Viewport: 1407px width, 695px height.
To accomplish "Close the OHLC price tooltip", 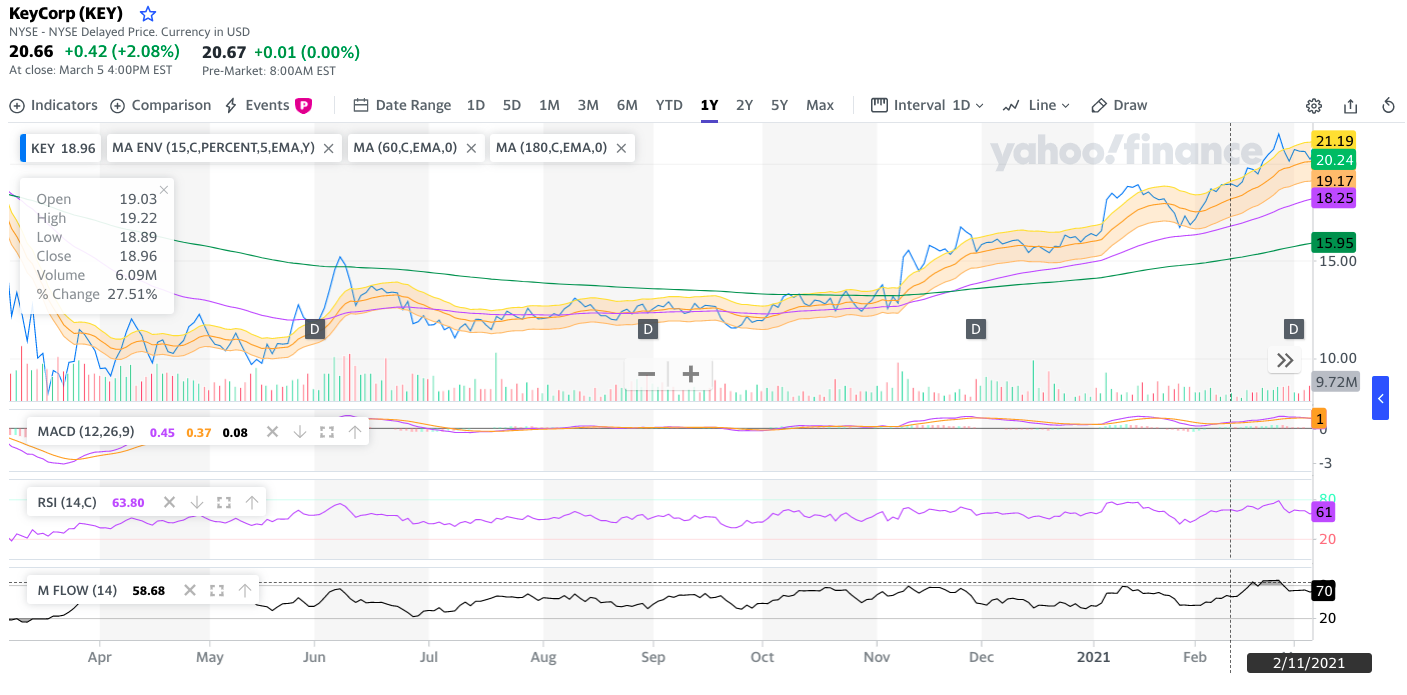I will click(x=164, y=188).
